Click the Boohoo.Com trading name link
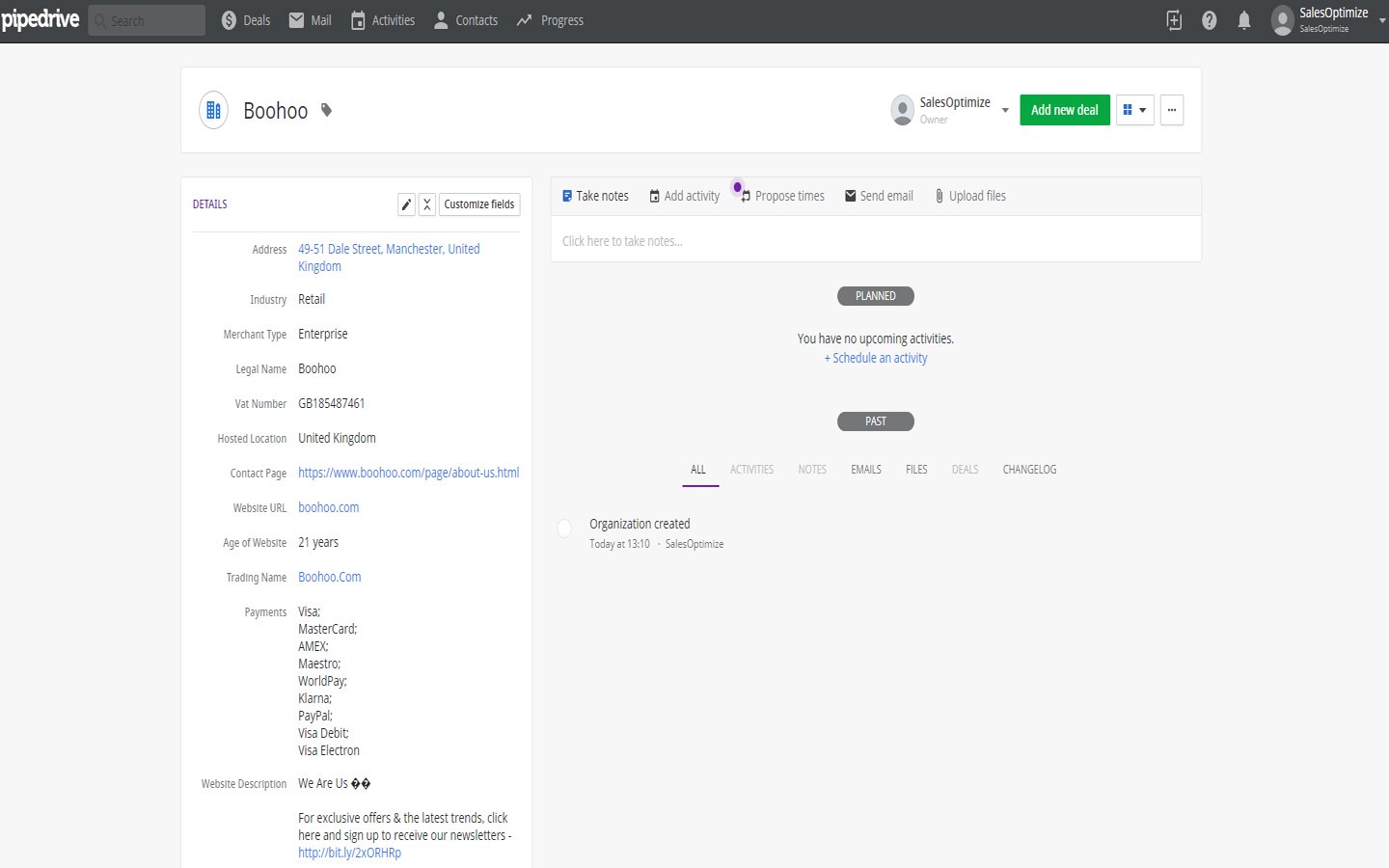The width and height of the screenshot is (1389, 868). point(329,577)
